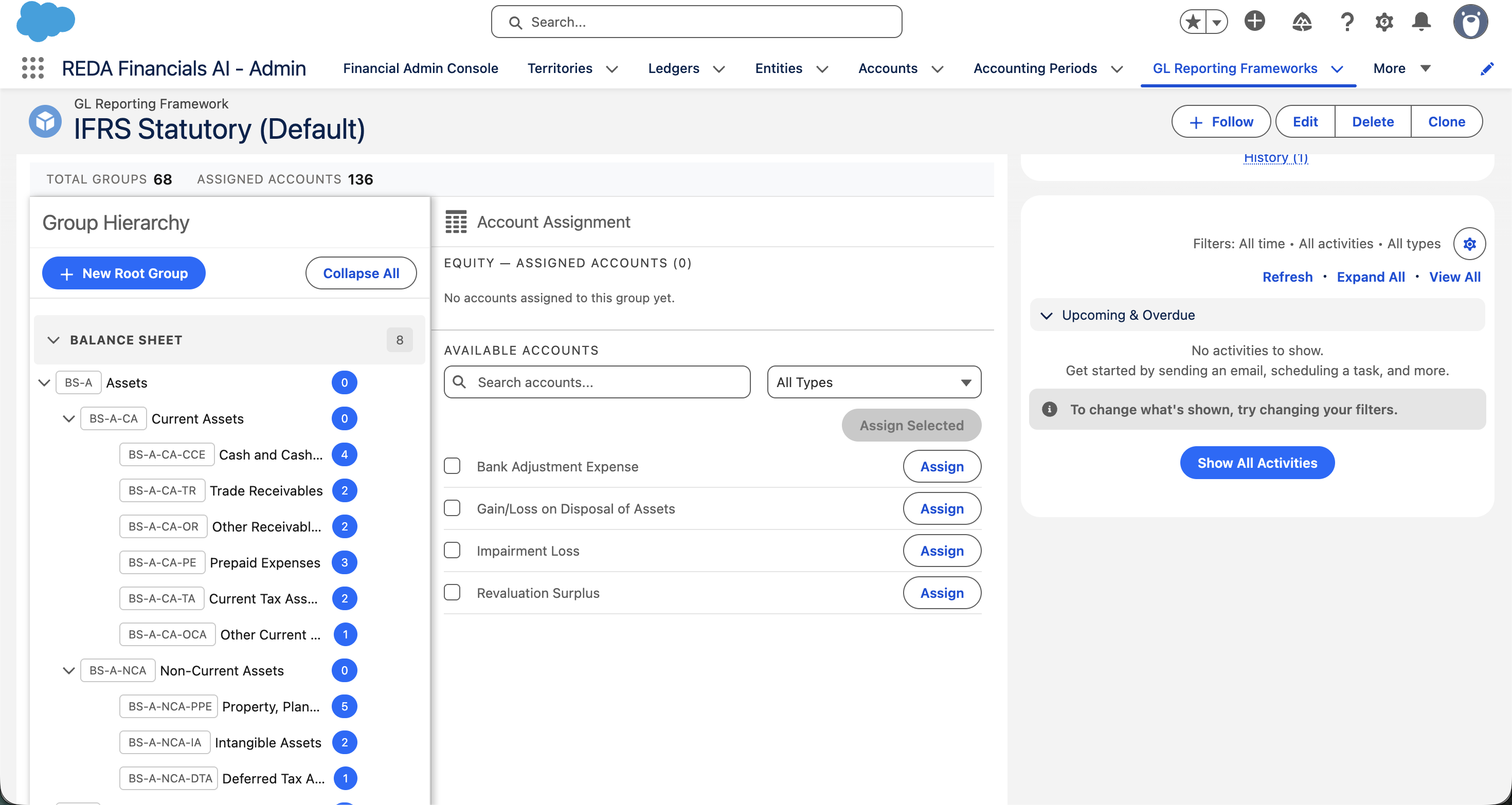Check the Bank Adjustment Expense checkbox
The height and width of the screenshot is (805, 1512).
(452, 466)
